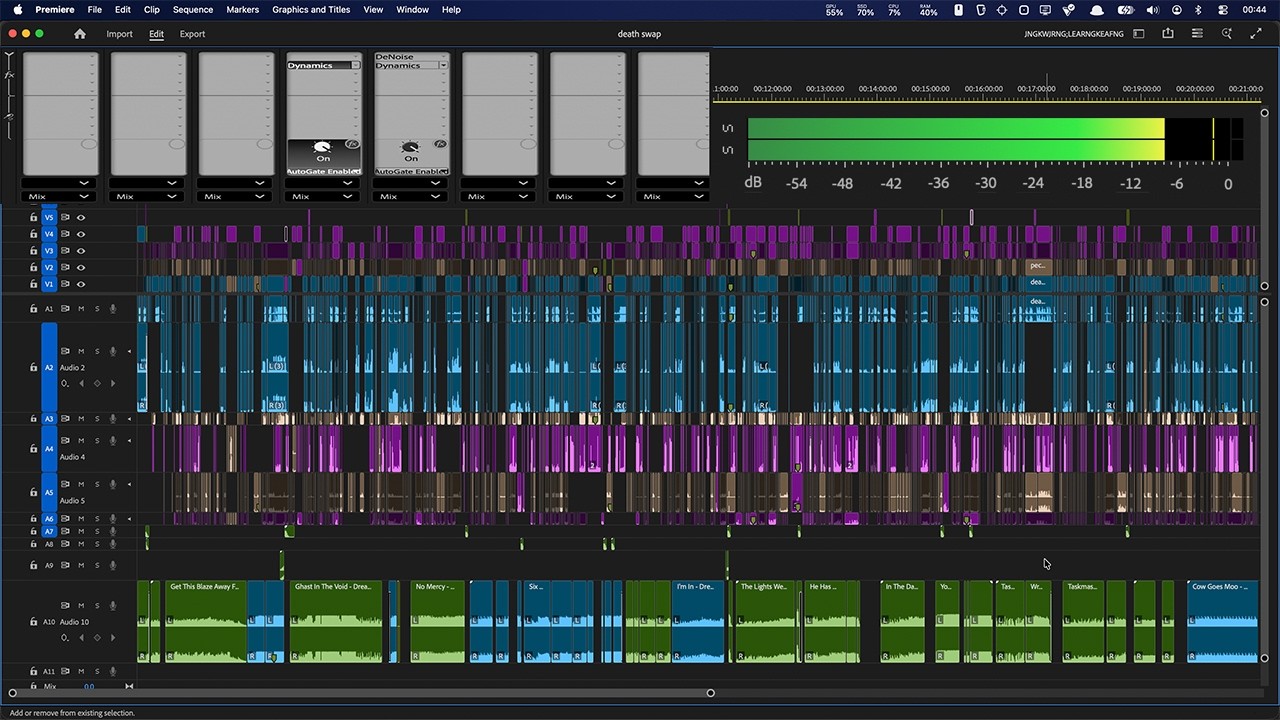Image resolution: width=1280 pixels, height=720 pixels.
Task: Click the share/quick export icon
Action: pyautogui.click(x=1167, y=34)
